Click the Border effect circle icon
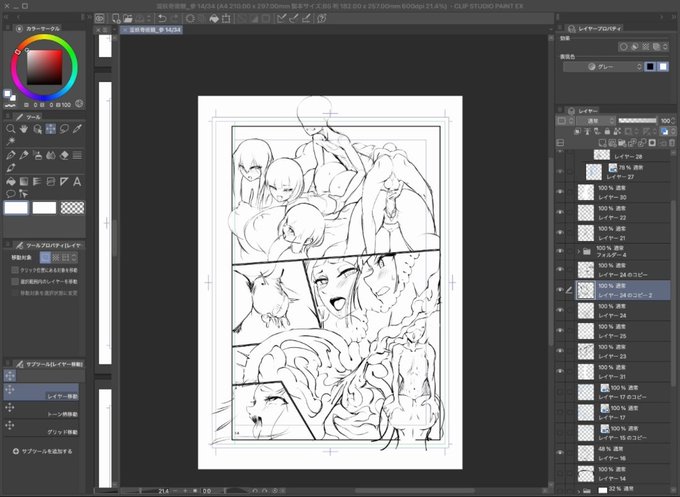680x497 pixels. [x=624, y=47]
